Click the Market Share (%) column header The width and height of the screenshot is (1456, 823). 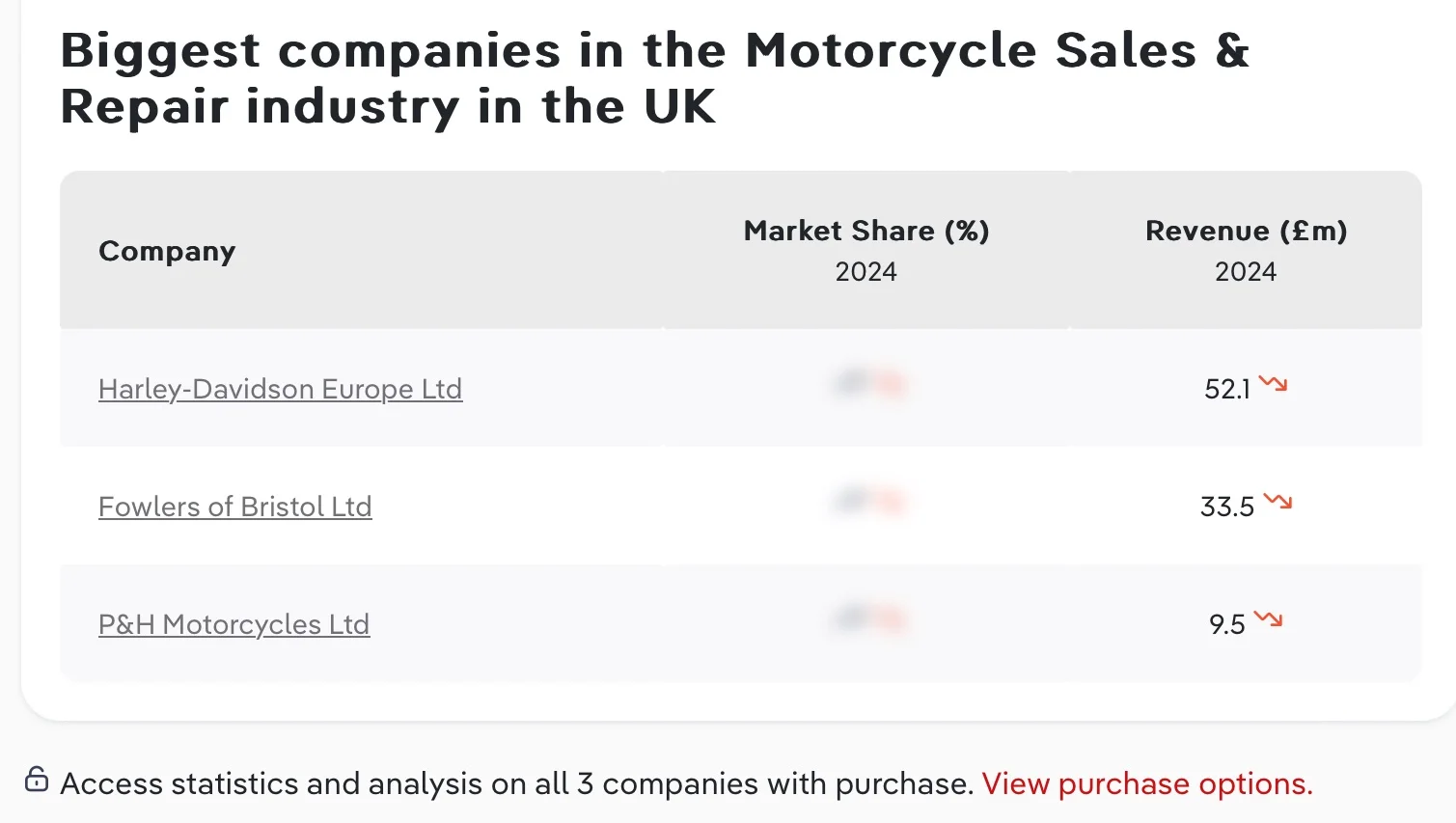866,231
